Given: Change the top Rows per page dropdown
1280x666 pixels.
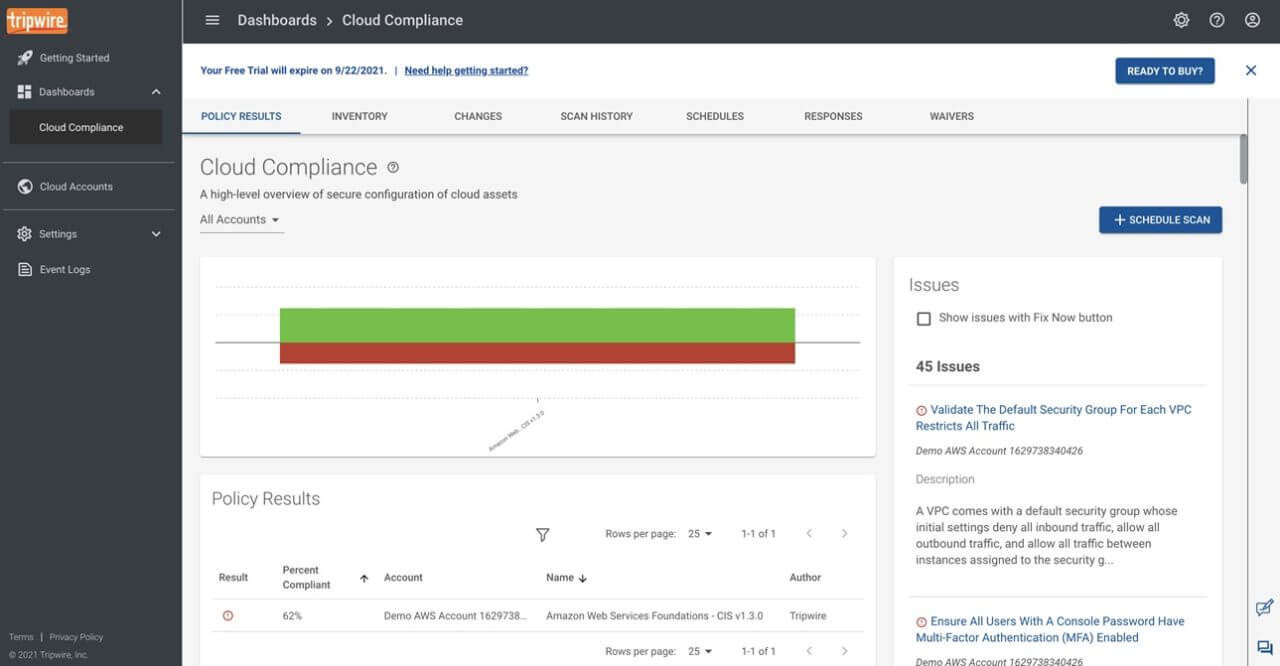Looking at the screenshot, I should pyautogui.click(x=700, y=534).
